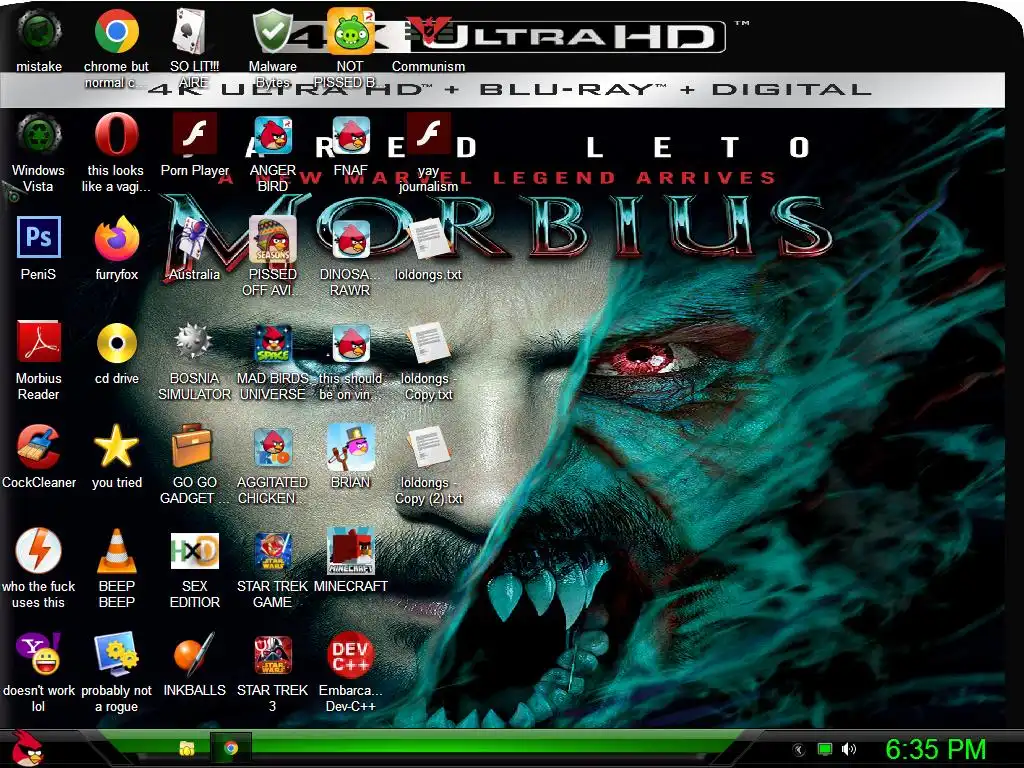Open the Flash icon labeled 'Porn Player'

pos(194,135)
